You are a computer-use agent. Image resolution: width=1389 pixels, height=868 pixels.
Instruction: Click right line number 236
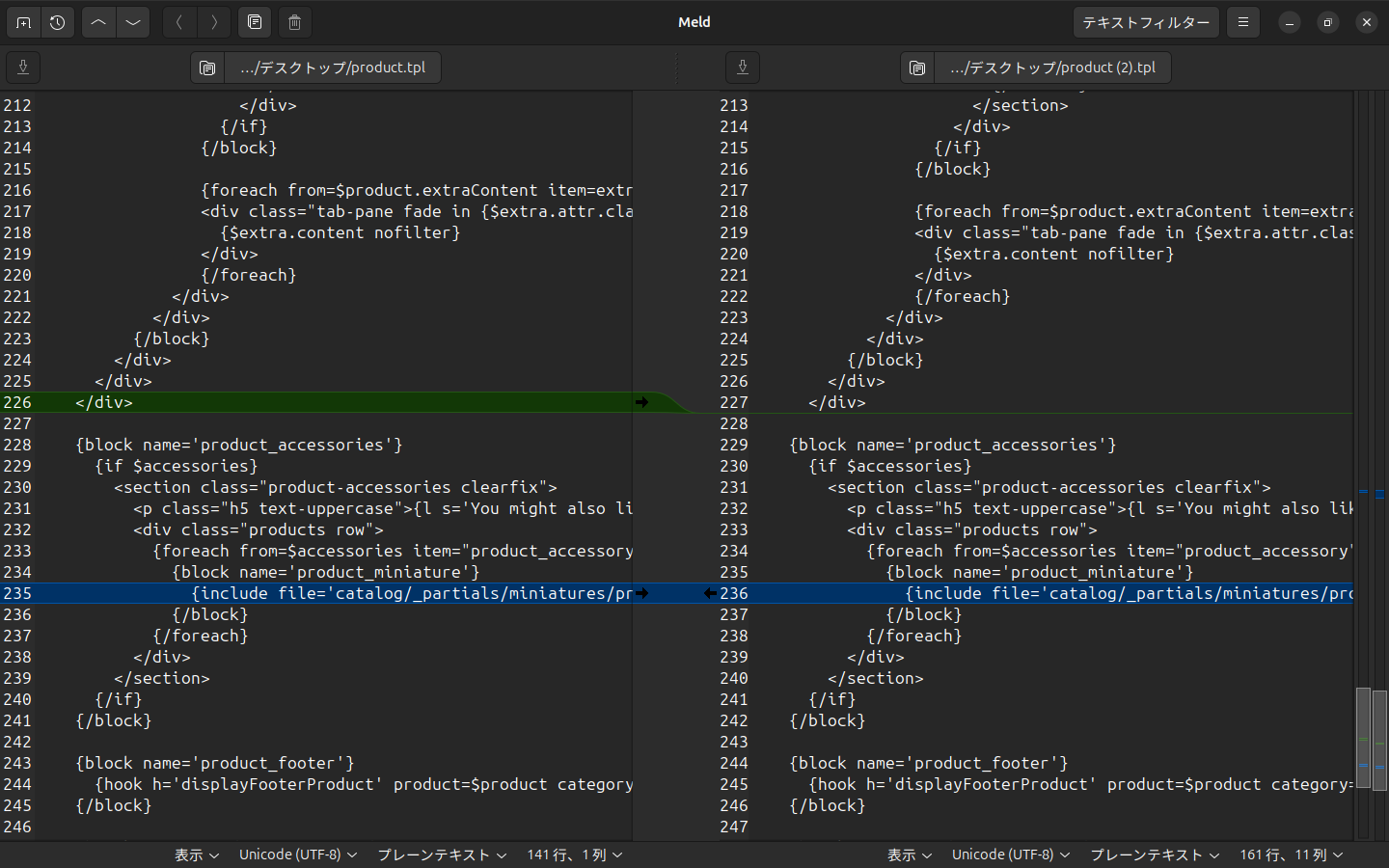(734, 593)
